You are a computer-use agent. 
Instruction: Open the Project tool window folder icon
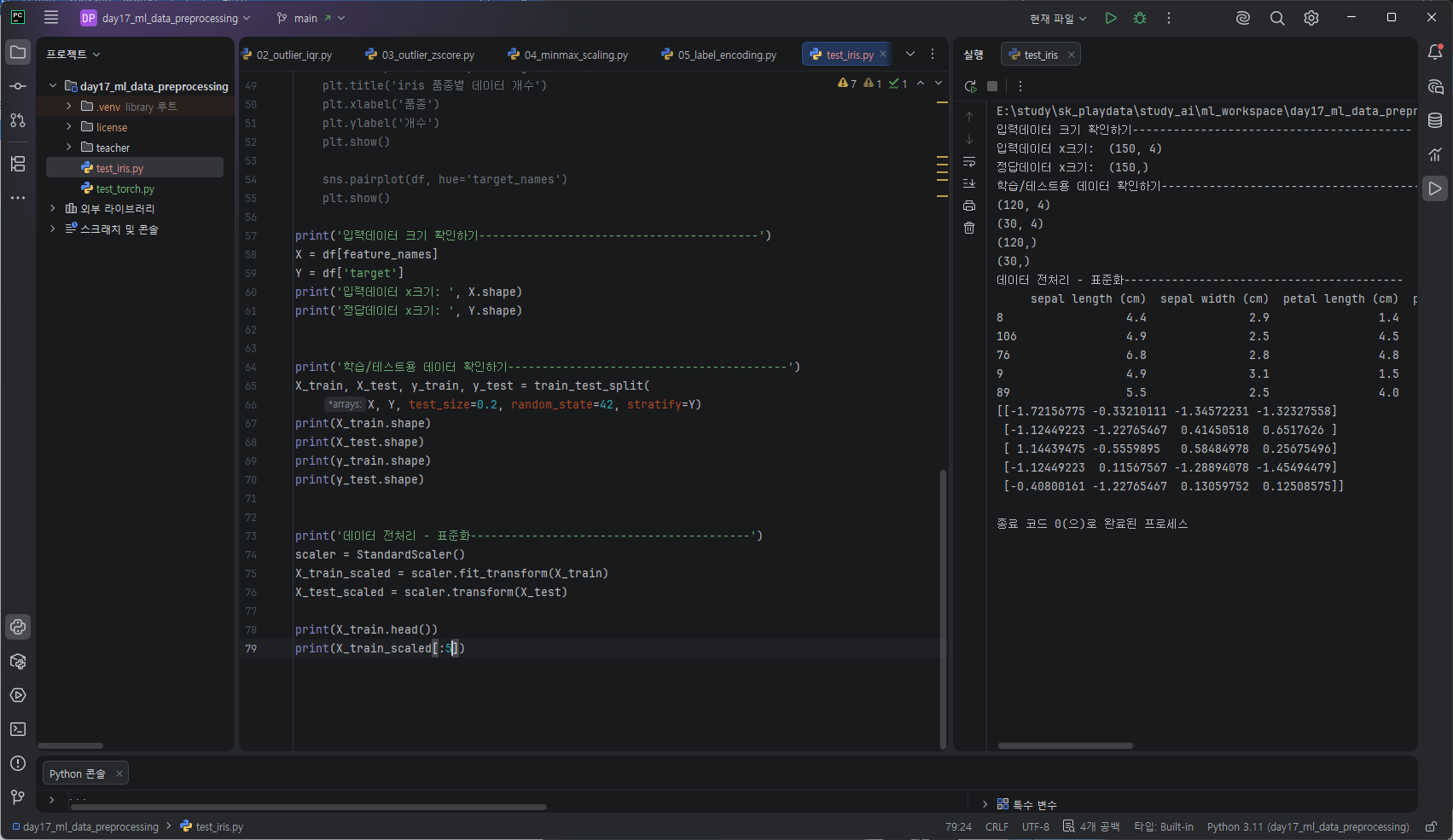[18, 52]
